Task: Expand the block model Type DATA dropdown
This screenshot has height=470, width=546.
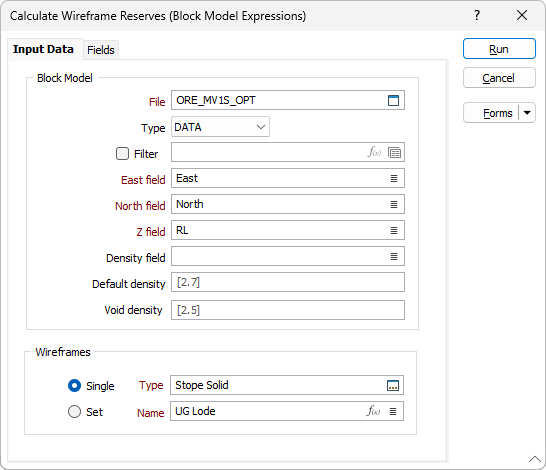Action: click(x=220, y=127)
